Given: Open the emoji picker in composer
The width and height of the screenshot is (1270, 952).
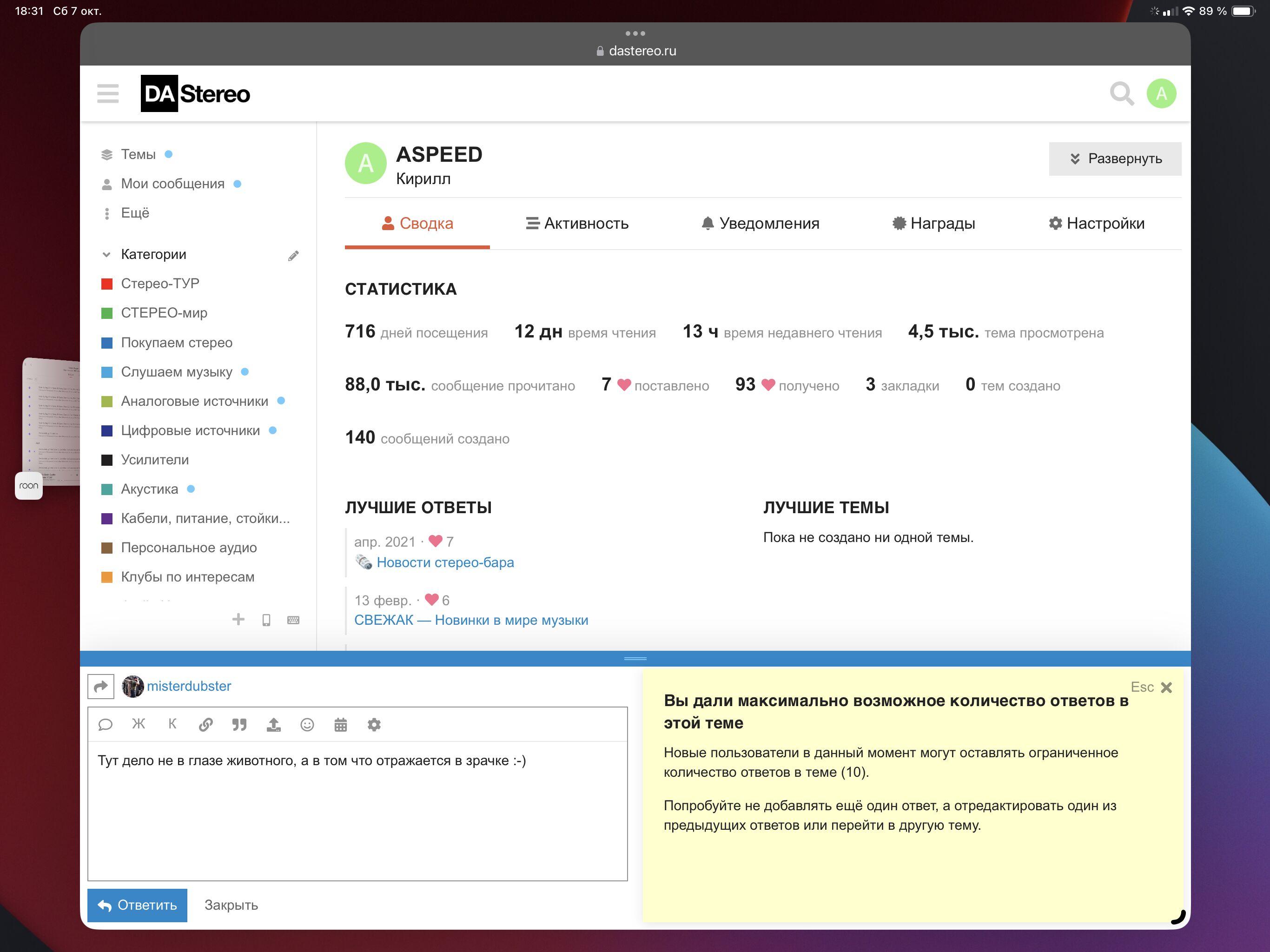Looking at the screenshot, I should pyautogui.click(x=307, y=725).
